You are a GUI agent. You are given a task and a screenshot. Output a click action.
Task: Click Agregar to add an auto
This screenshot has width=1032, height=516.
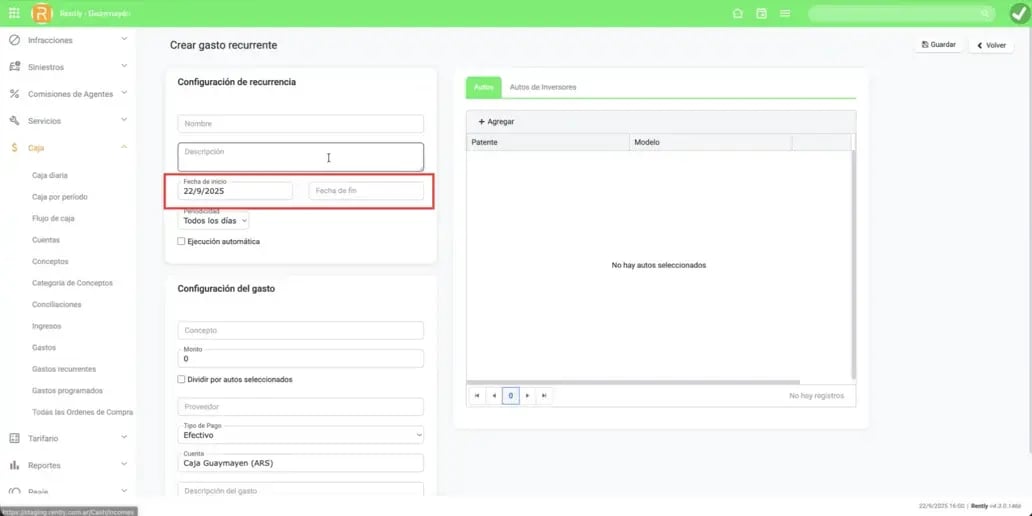pos(496,121)
